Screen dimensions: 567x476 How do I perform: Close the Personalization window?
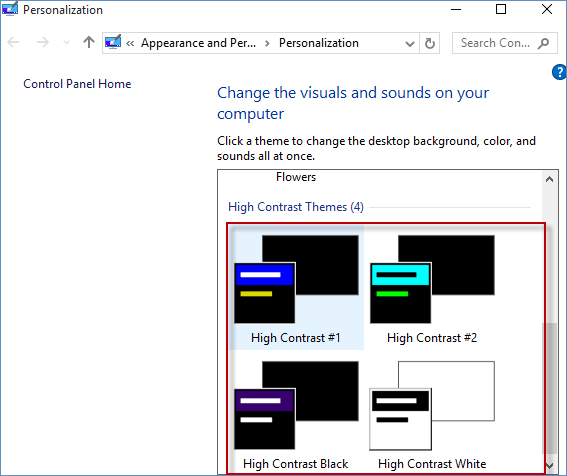point(547,9)
